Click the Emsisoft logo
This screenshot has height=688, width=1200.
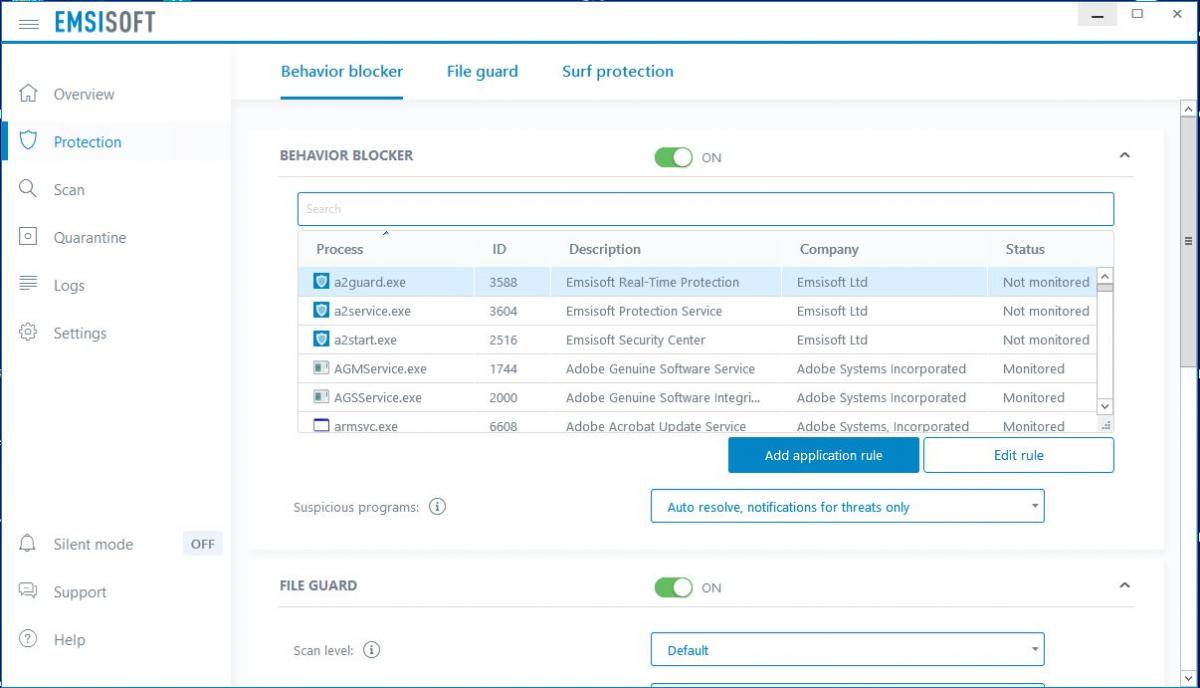click(x=105, y=22)
